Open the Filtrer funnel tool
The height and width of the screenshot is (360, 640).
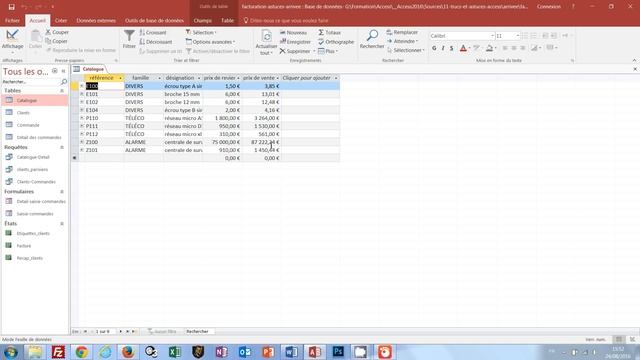pos(129,37)
